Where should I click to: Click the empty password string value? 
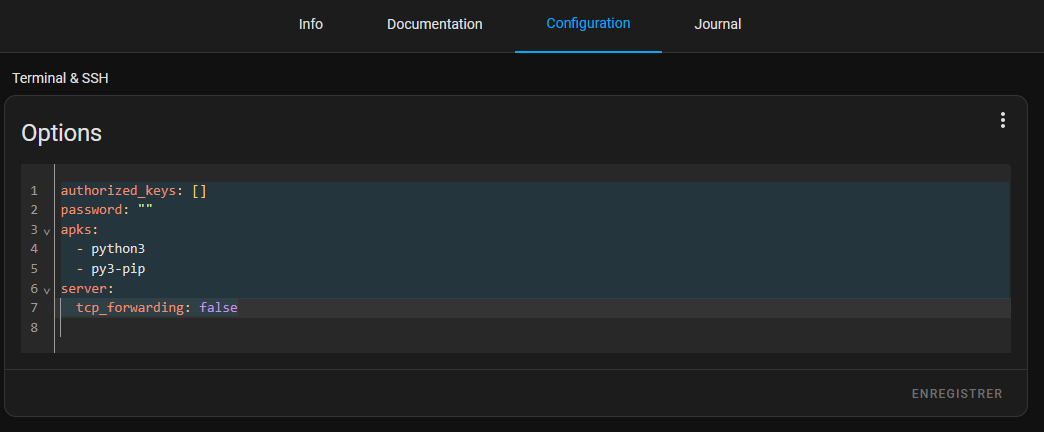click(145, 210)
